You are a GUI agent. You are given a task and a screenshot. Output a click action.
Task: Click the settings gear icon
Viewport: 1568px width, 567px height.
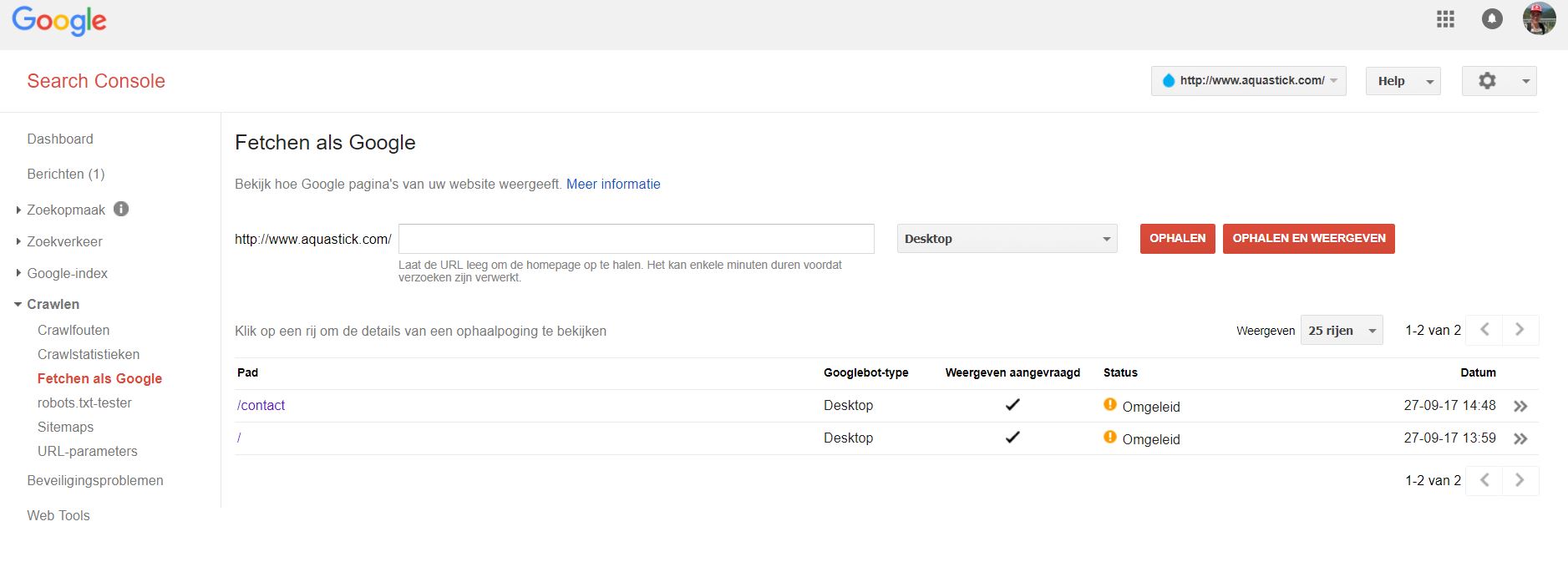click(1487, 81)
